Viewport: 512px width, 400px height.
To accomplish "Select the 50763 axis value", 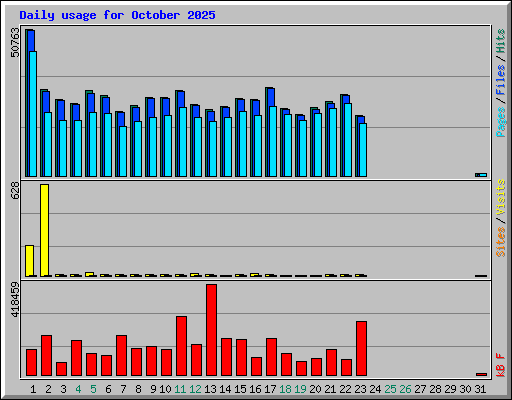I will (15, 42).
